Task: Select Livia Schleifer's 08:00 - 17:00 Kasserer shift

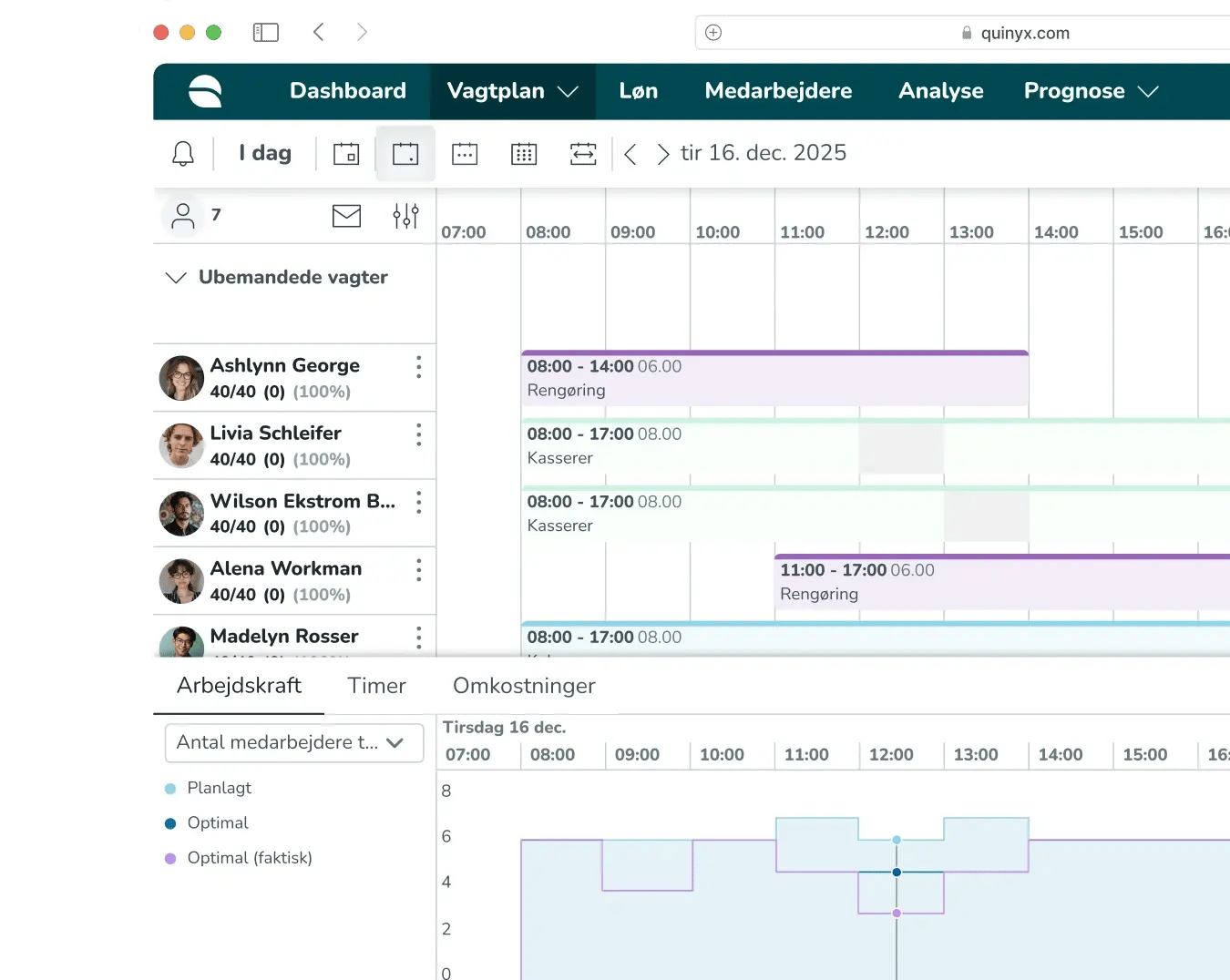Action: point(876,445)
